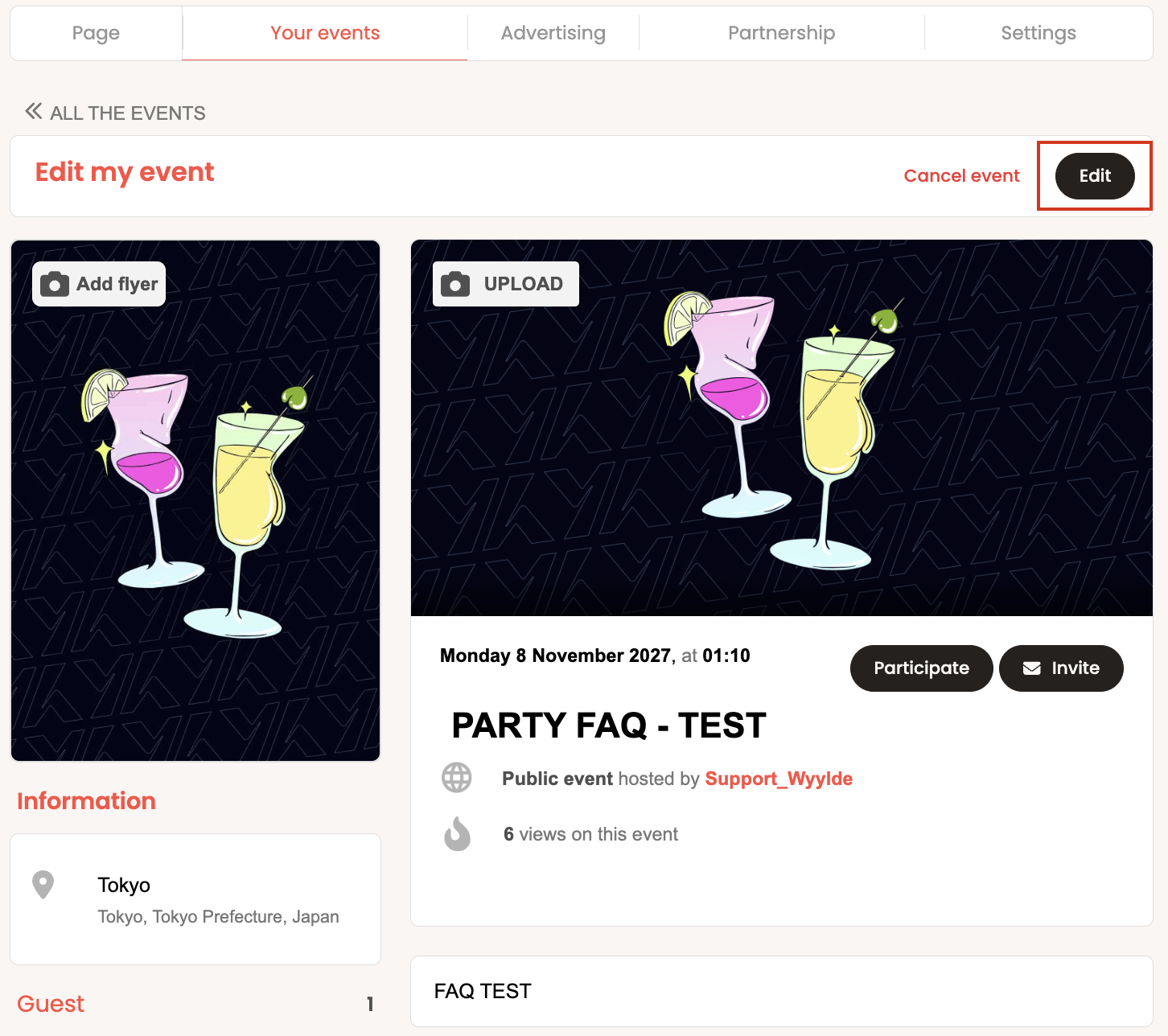Go to the Partnership tab
This screenshot has width=1168, height=1036.
[x=782, y=33]
